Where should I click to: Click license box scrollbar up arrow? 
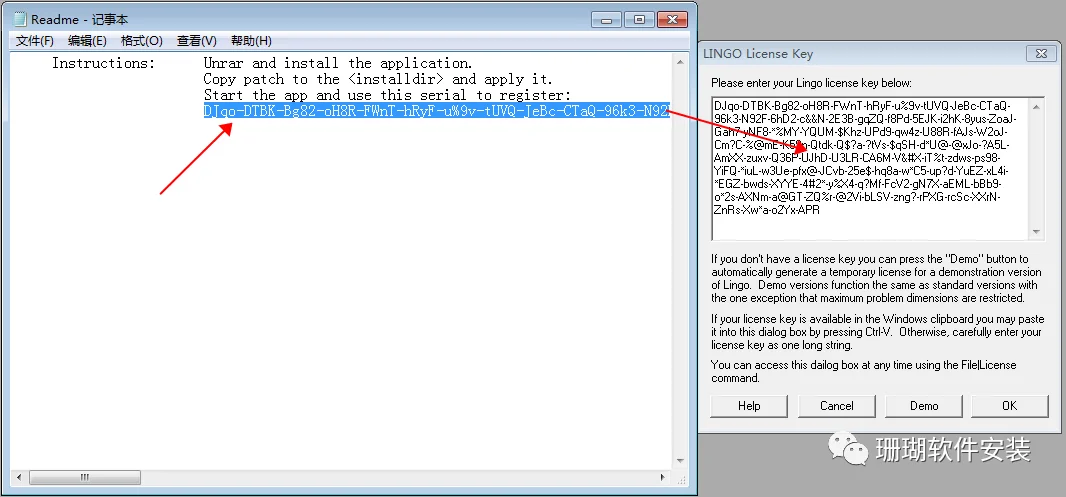[1036, 105]
